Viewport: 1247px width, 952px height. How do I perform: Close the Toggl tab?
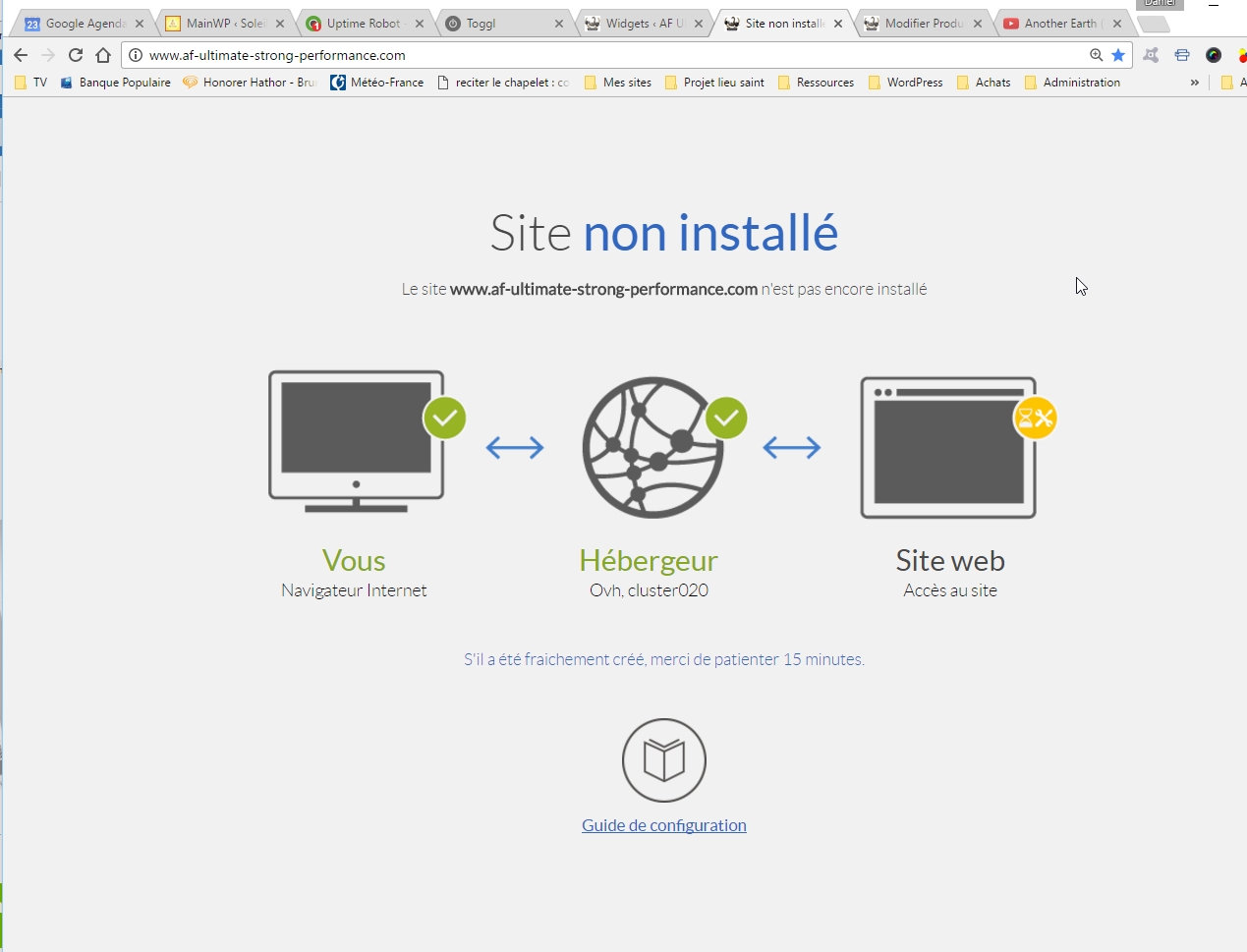click(x=559, y=24)
